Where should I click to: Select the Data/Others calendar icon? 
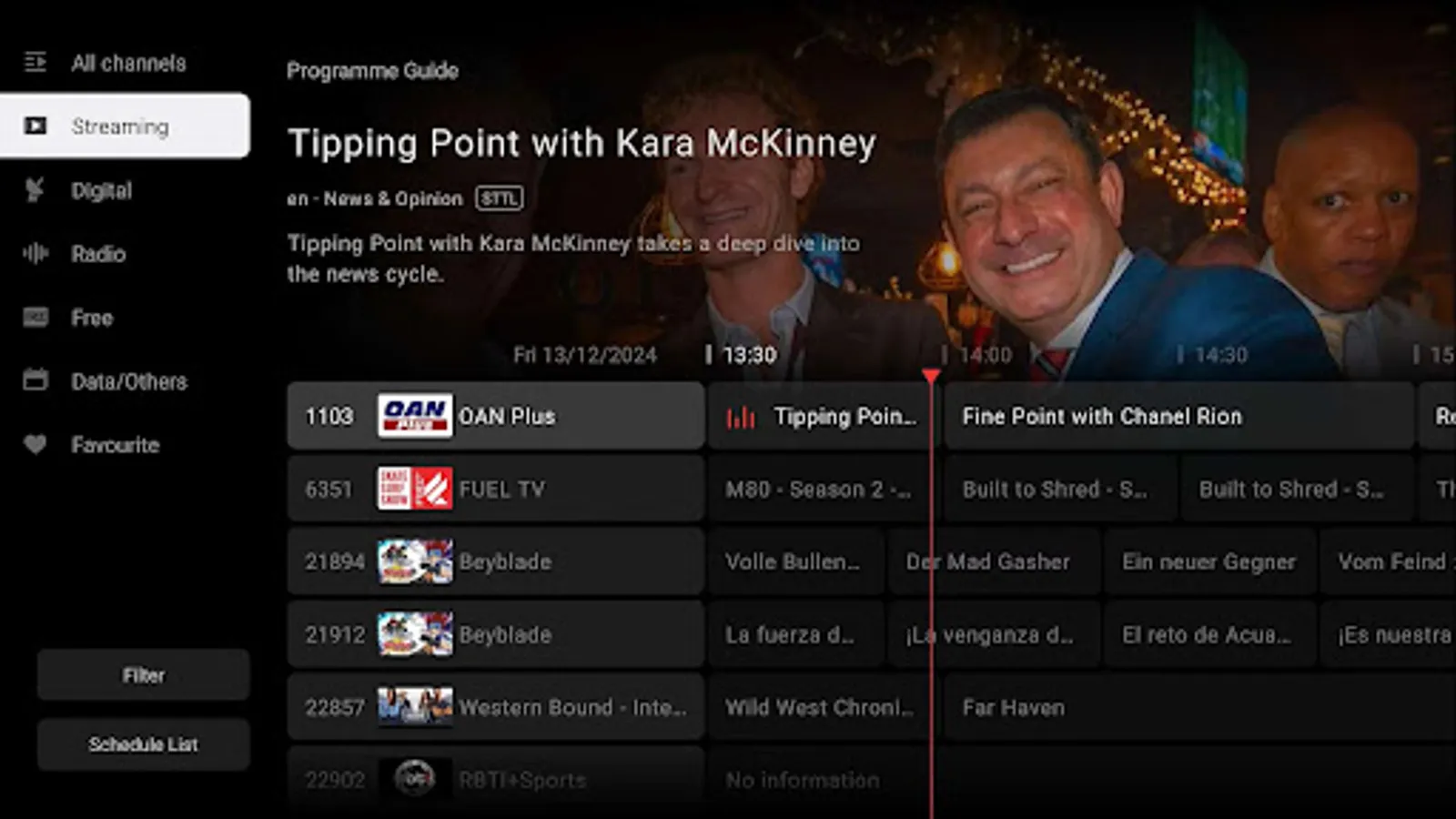35,381
